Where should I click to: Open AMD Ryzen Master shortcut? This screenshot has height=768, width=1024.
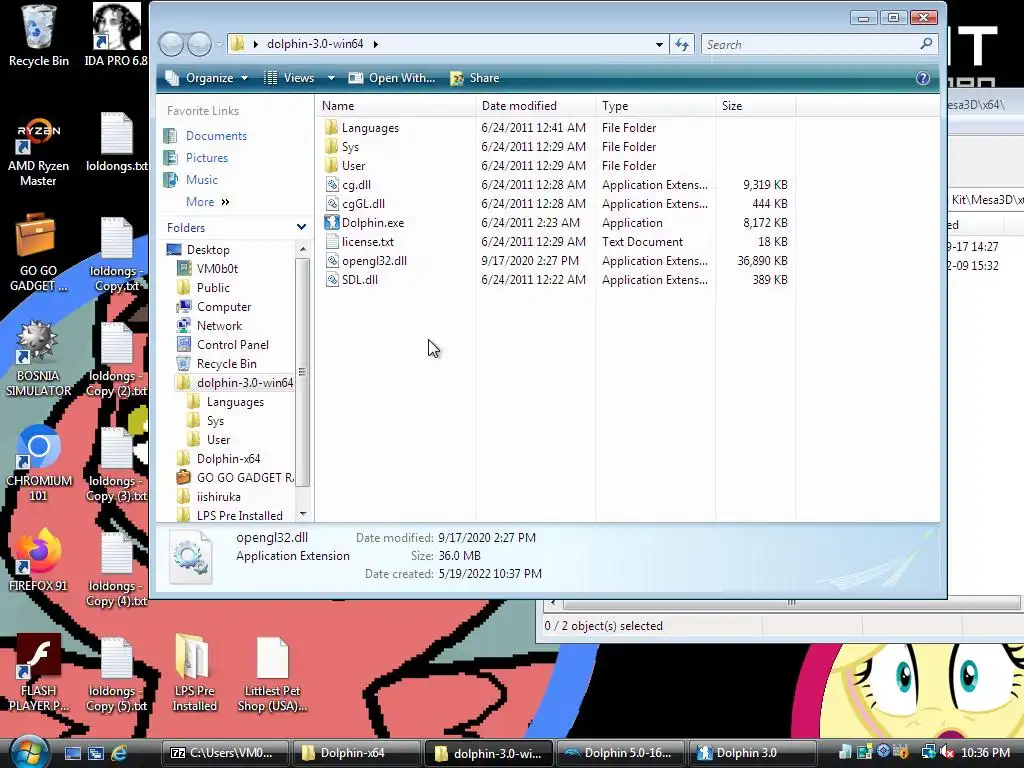pyautogui.click(x=38, y=152)
